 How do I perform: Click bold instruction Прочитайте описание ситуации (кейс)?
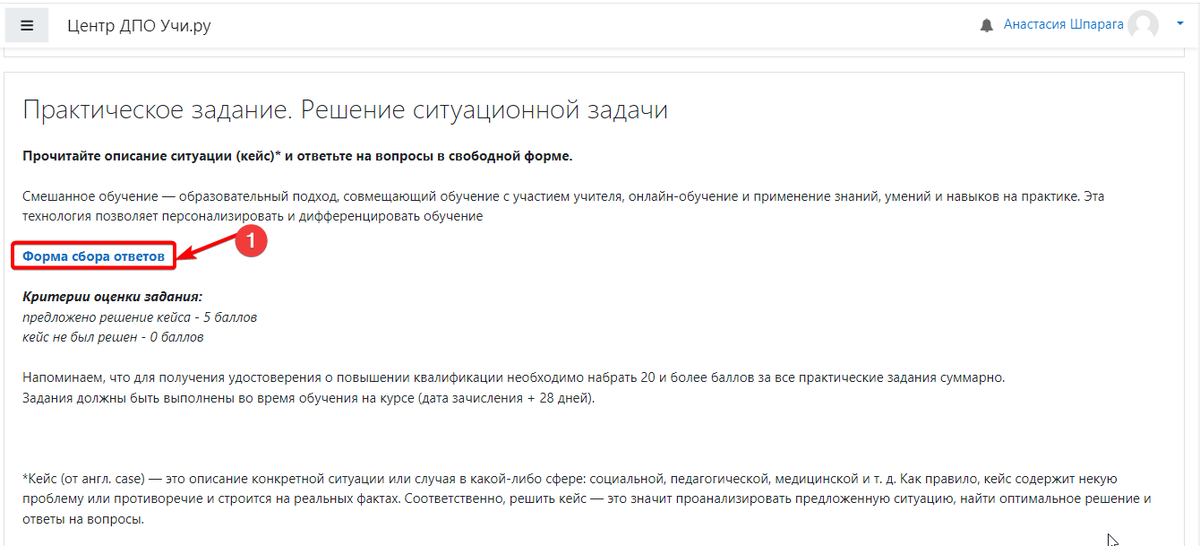(x=297, y=156)
